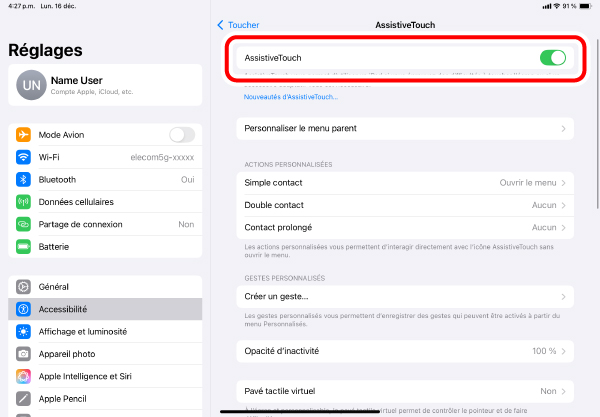Viewport: 600px width, 417px height.
Task: Open Opacité d'inactivité setting
Action: coord(406,351)
